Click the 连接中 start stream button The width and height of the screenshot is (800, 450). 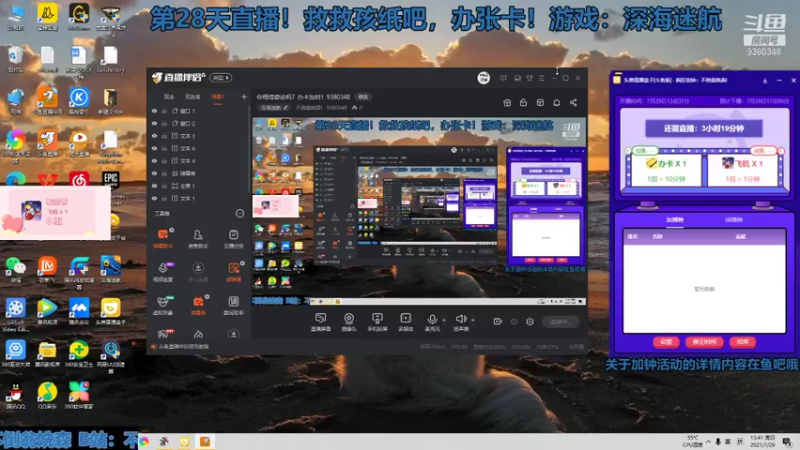(x=561, y=321)
